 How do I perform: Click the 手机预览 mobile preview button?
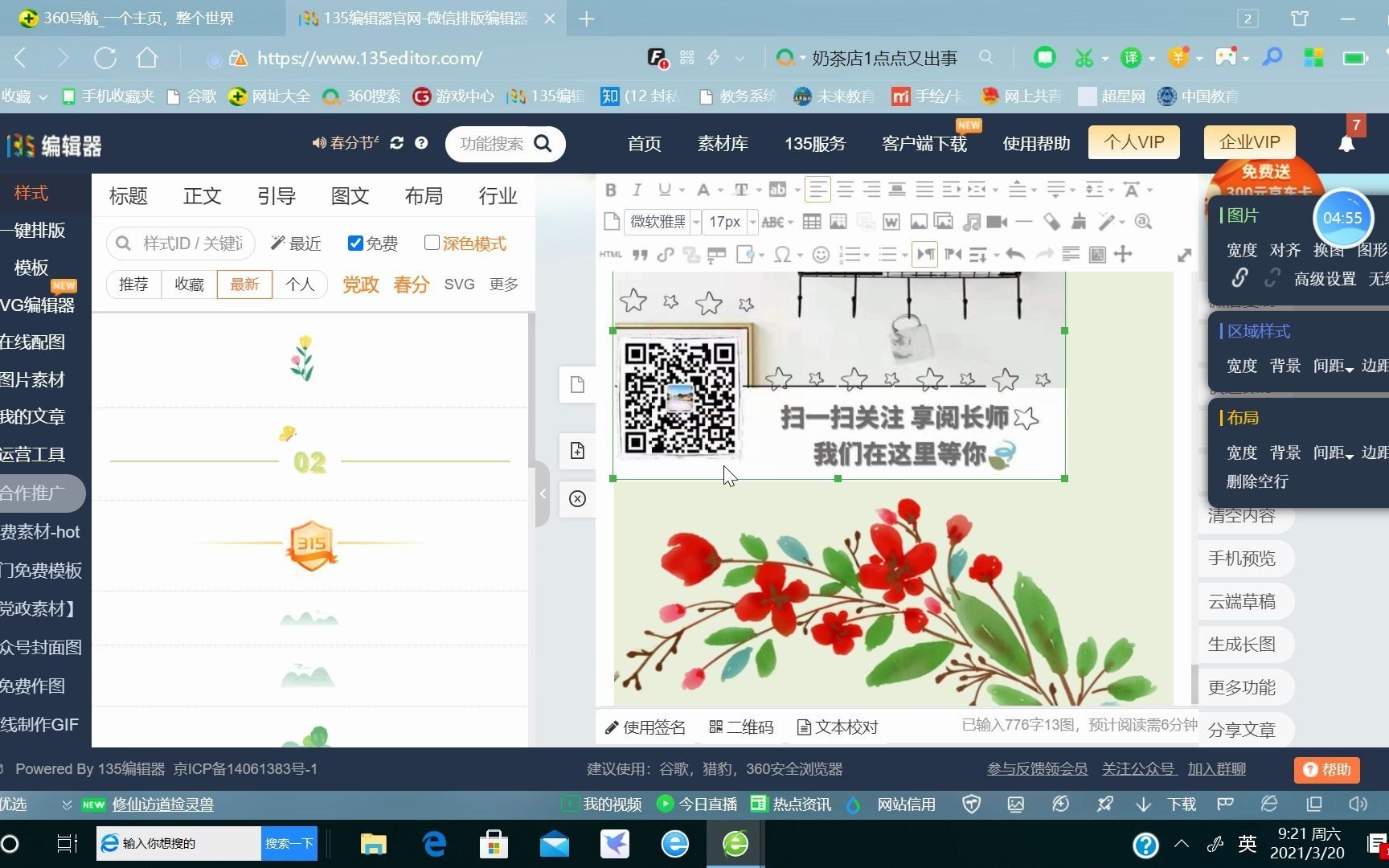tap(1244, 558)
